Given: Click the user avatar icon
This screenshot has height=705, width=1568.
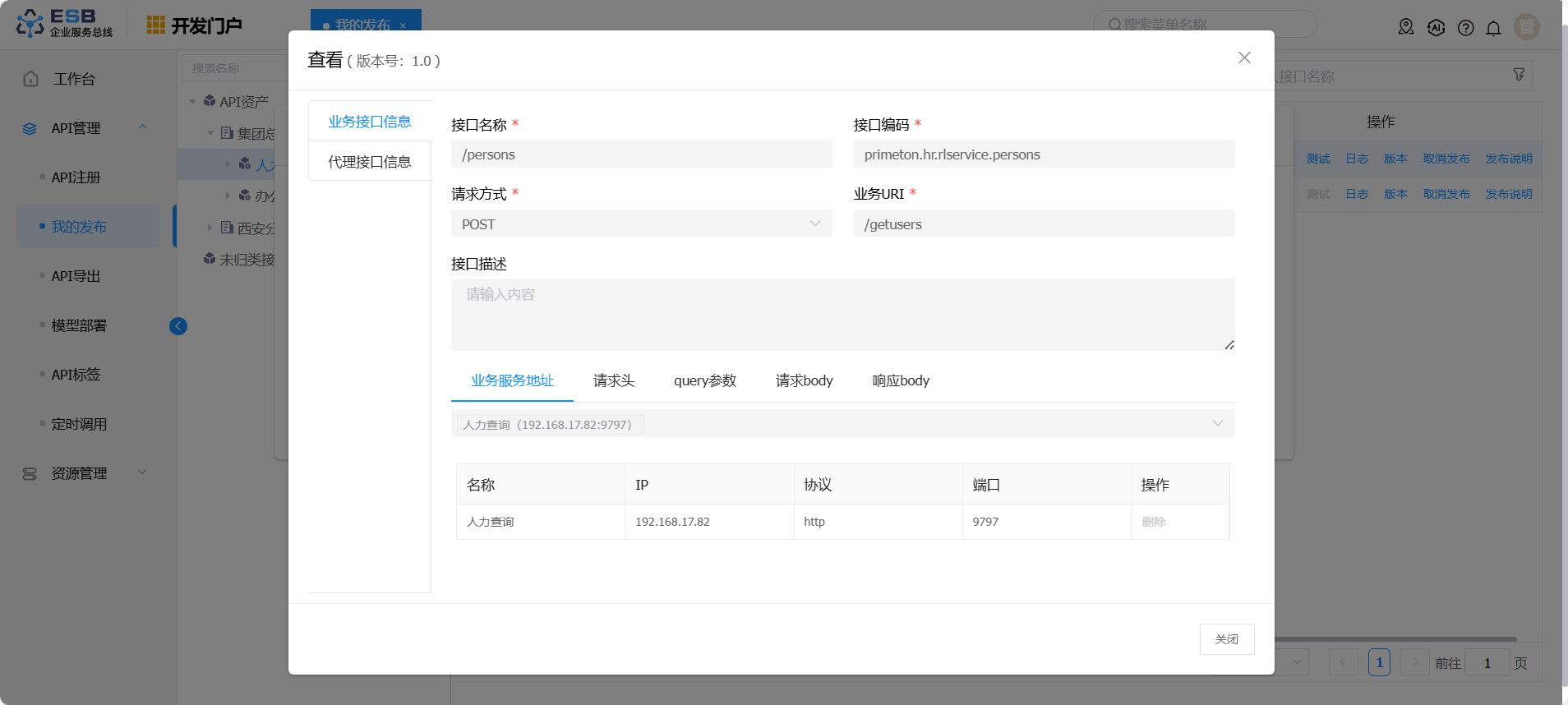Looking at the screenshot, I should 1526,27.
